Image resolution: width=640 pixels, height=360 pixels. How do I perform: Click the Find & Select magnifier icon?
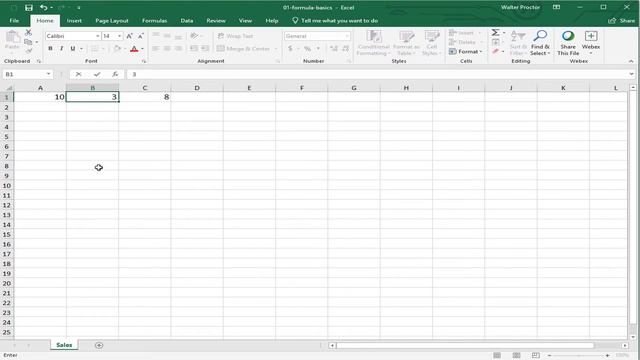click(x=540, y=36)
